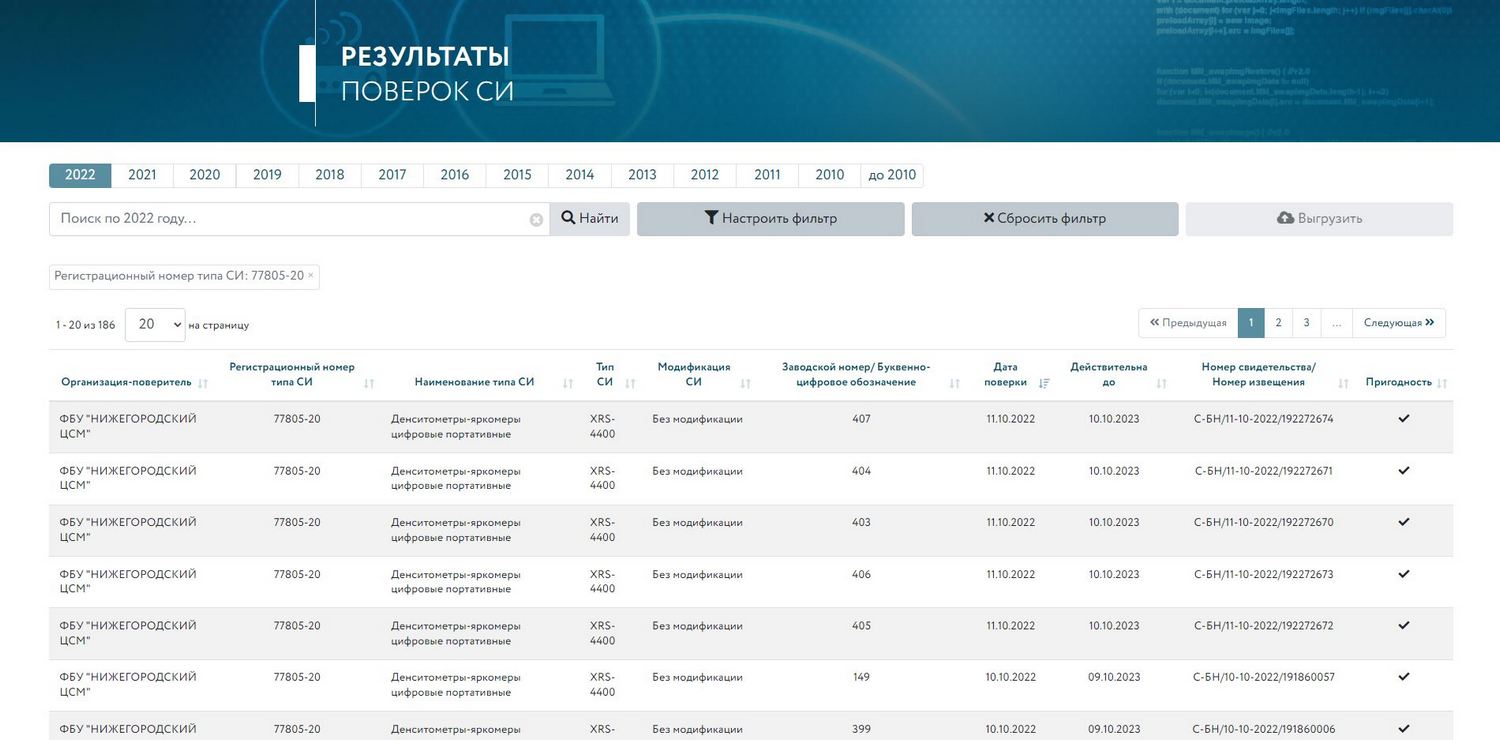This screenshot has height=740, width=1500.
Task: Sort by Пригодность column icon
Action: click(1442, 384)
